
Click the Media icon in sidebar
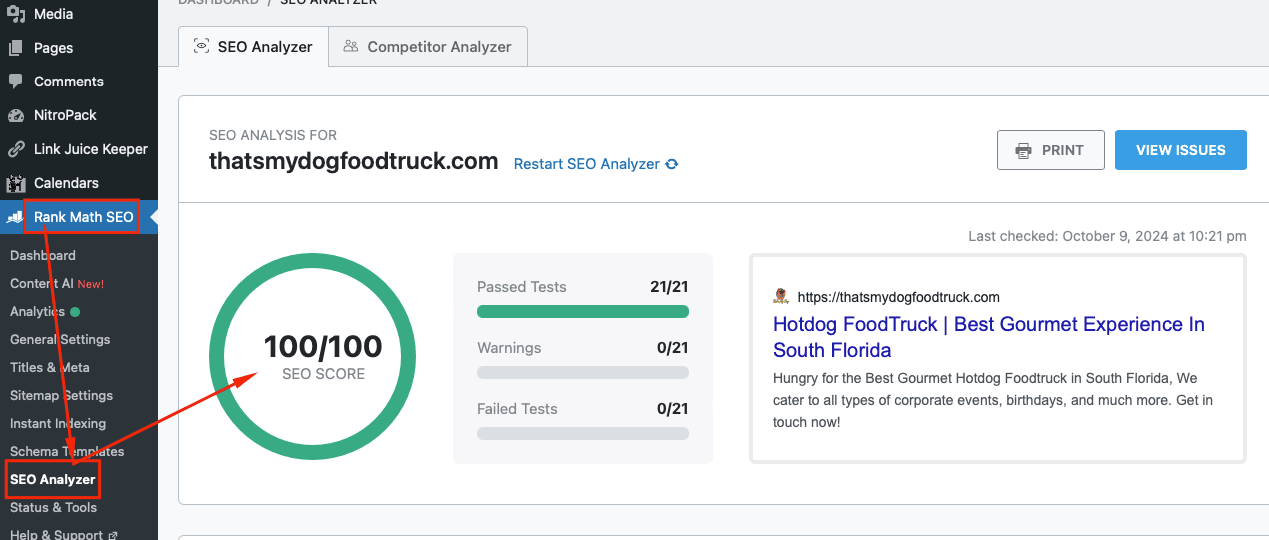16,14
